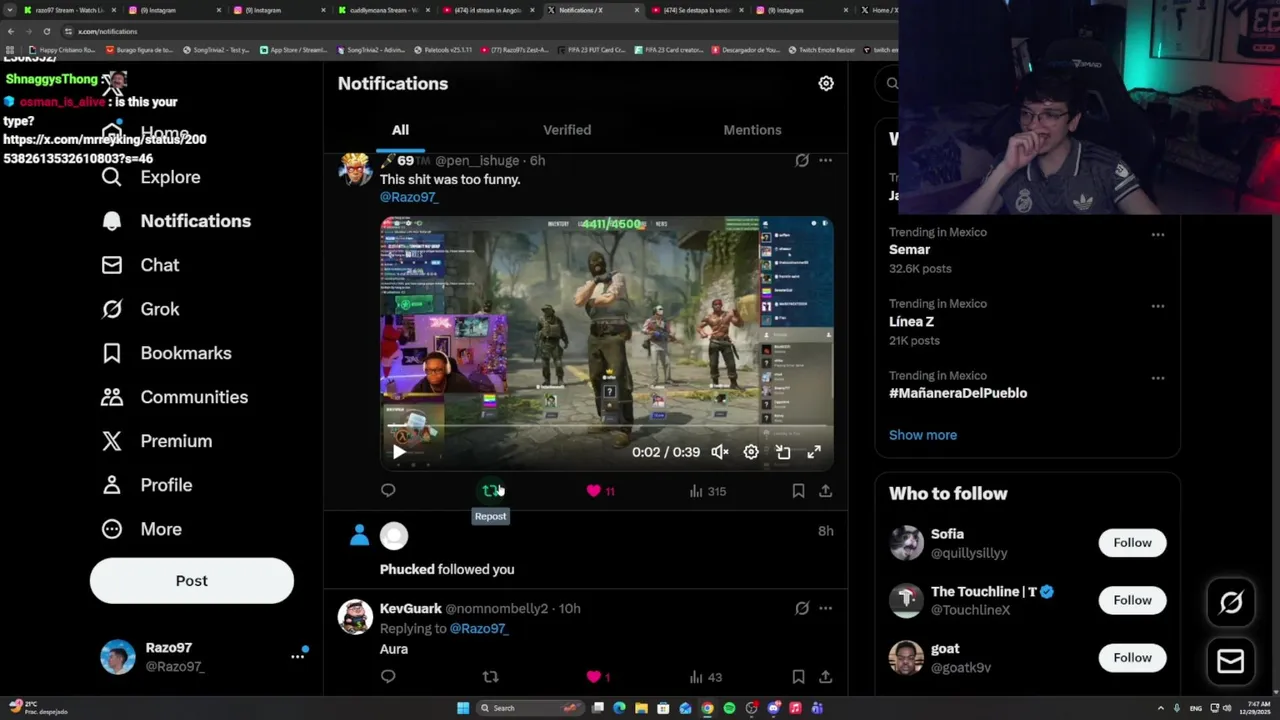1280x720 pixels.
Task: Open Premium from the sidebar
Action: point(156,441)
